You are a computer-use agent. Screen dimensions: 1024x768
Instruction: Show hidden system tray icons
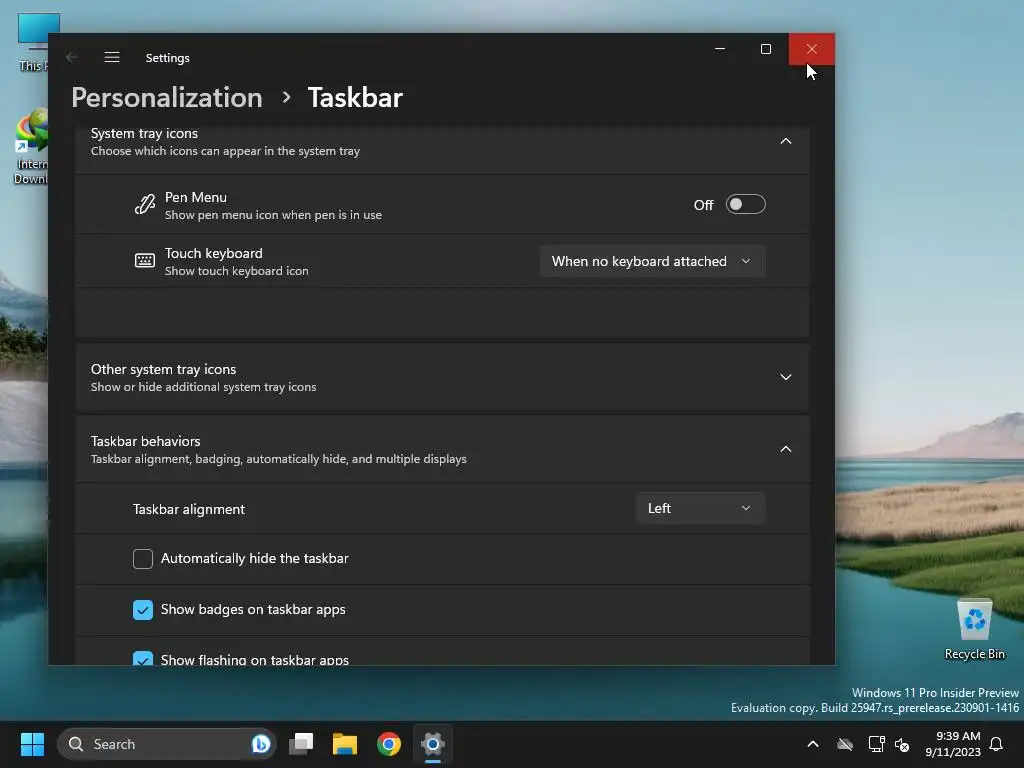point(813,744)
